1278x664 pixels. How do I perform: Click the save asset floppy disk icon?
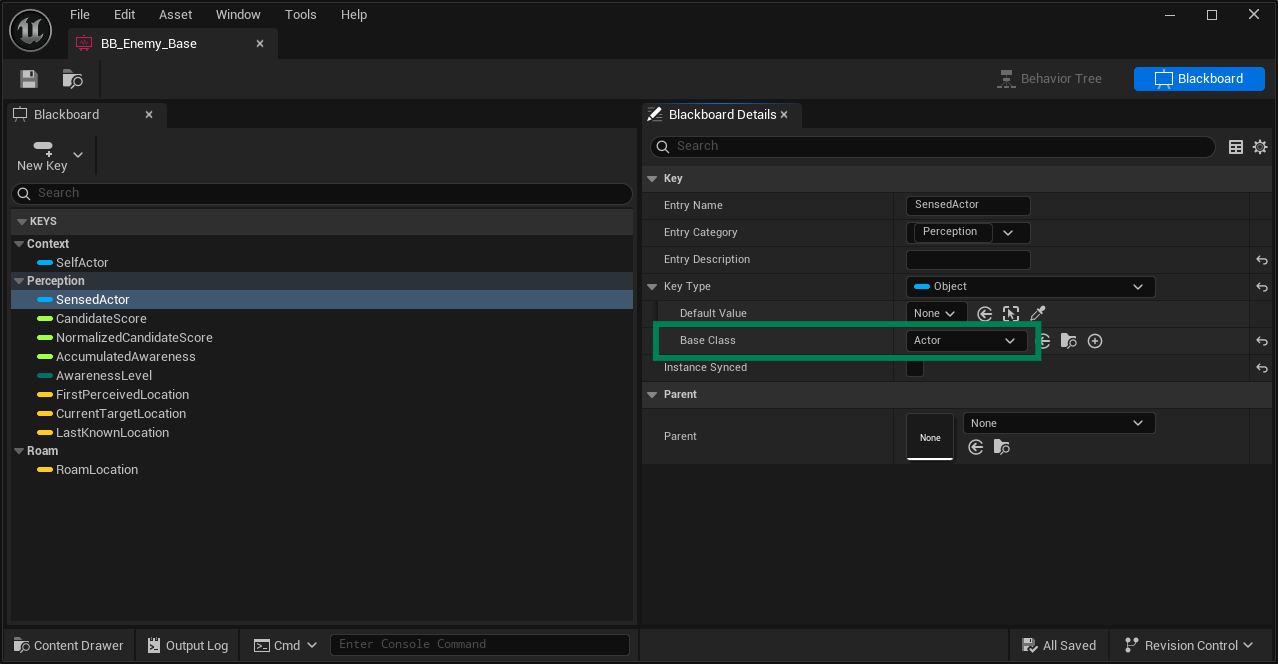tap(29, 79)
